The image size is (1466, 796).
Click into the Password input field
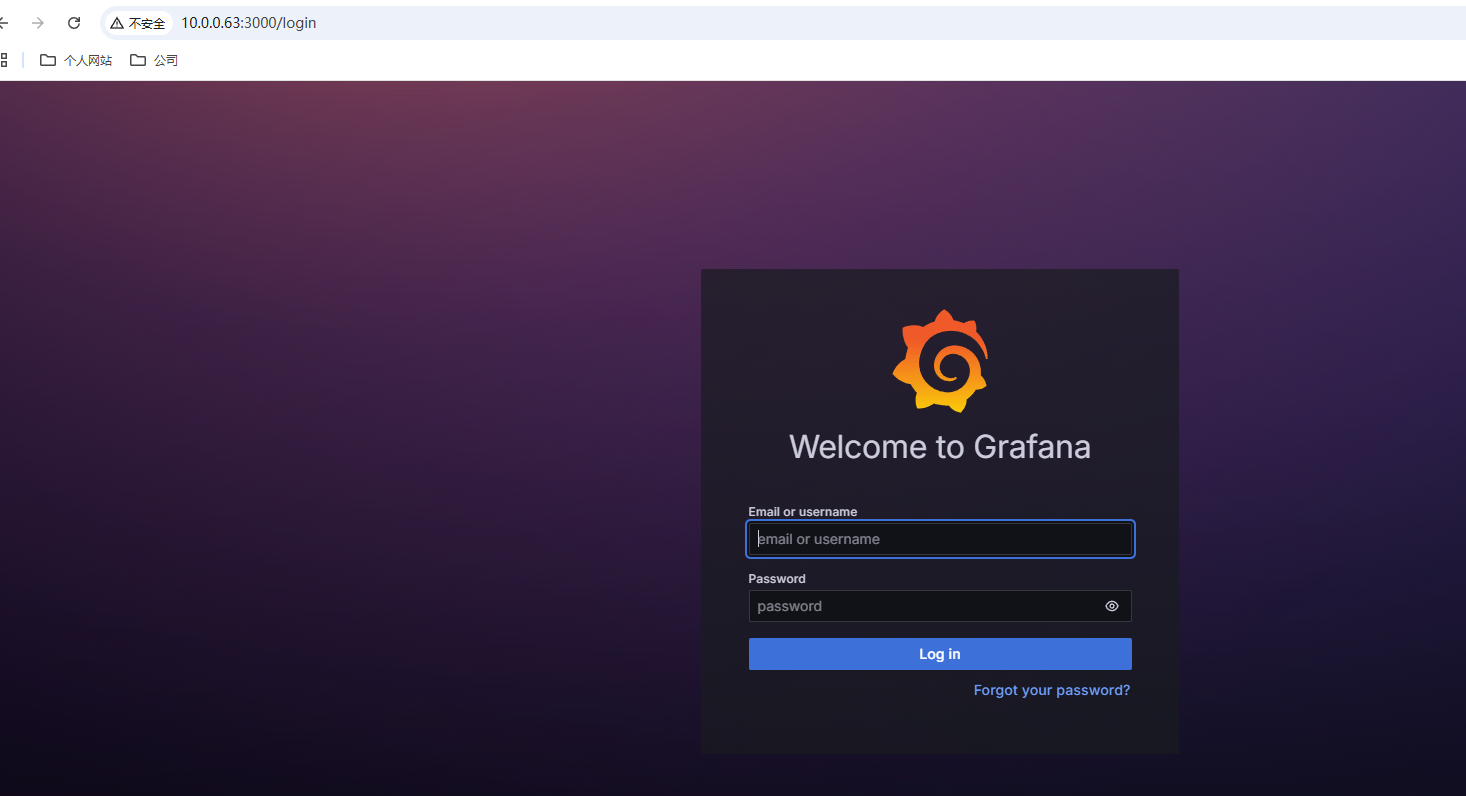(920, 606)
